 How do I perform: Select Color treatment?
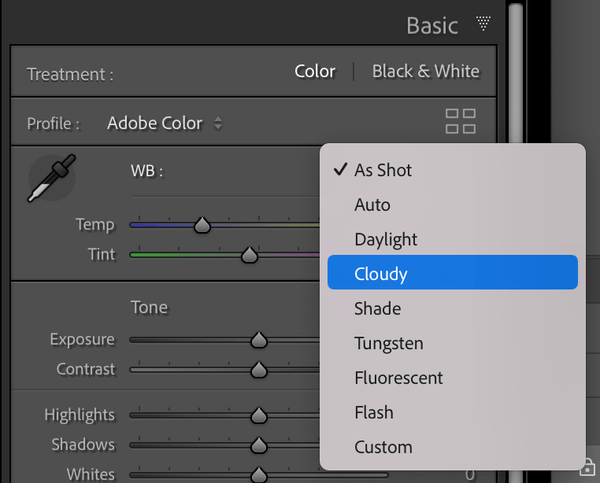pyautogui.click(x=315, y=71)
